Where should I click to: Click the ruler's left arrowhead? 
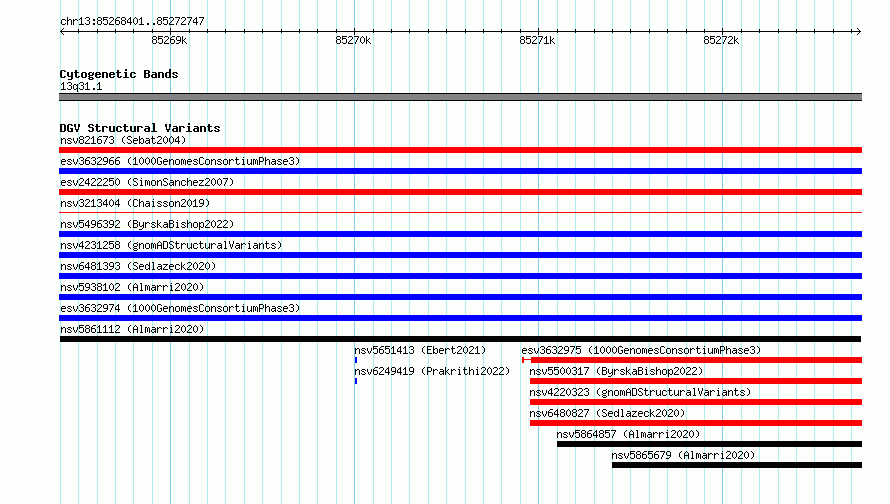(x=62, y=31)
